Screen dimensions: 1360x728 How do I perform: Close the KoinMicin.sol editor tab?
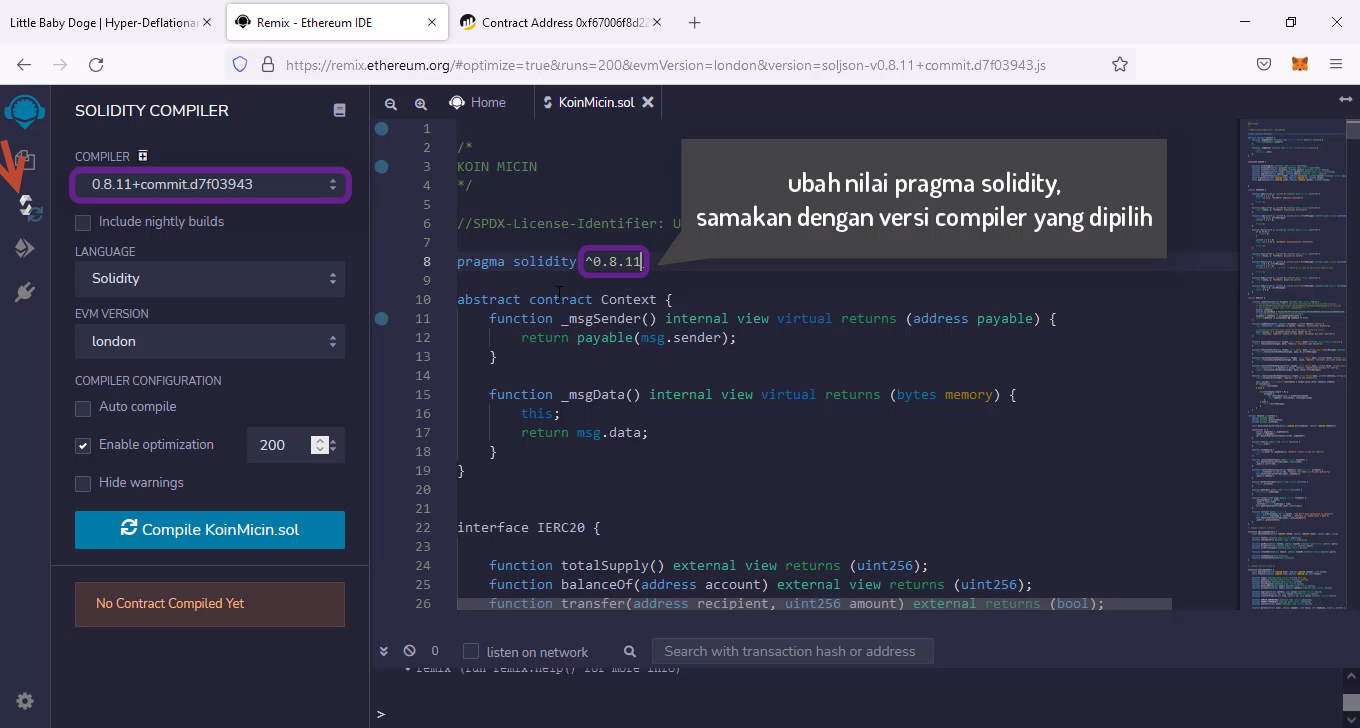click(648, 102)
